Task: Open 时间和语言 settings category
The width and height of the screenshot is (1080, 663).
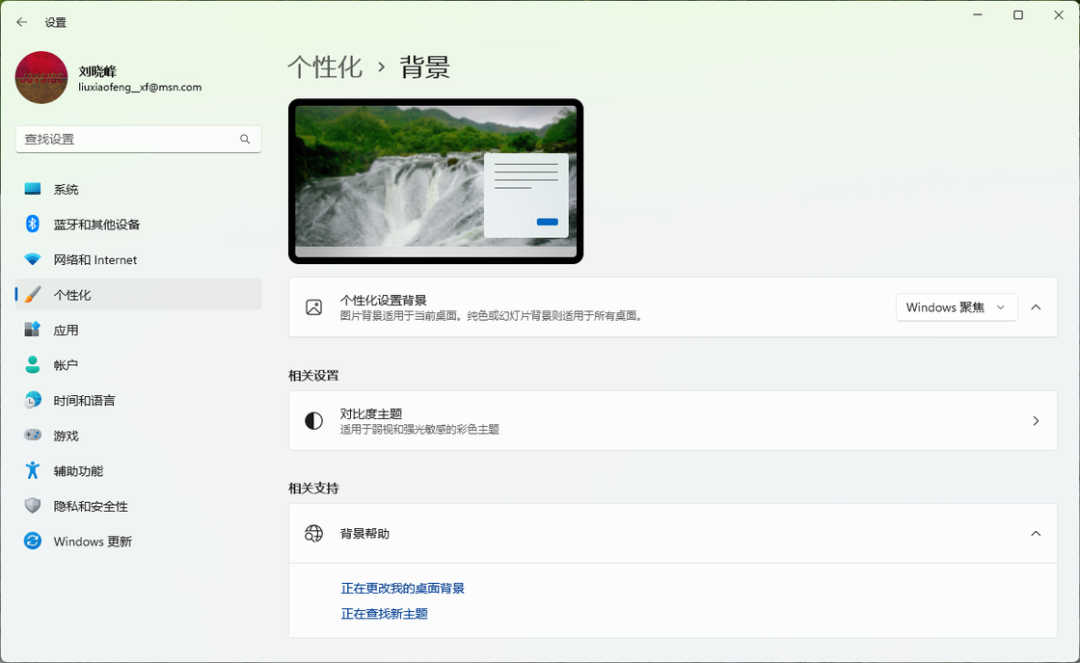Action: point(138,400)
